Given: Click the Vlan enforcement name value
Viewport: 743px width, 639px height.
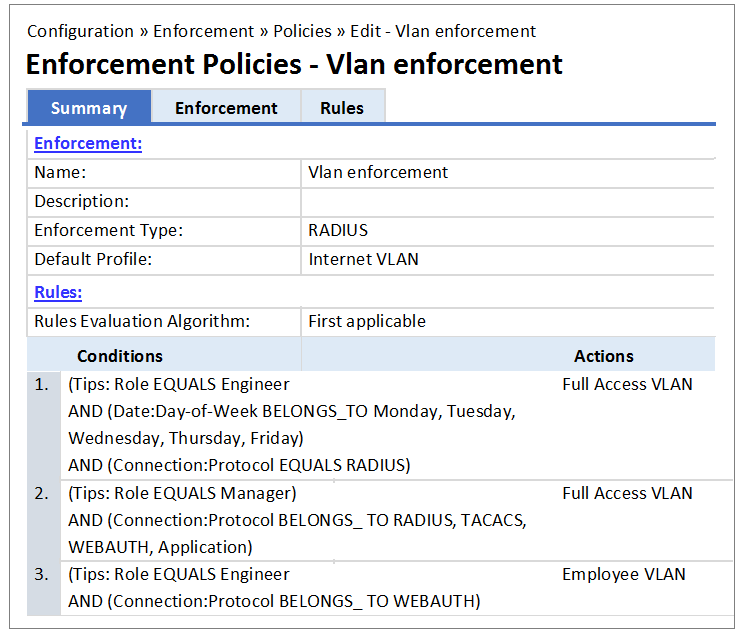Looking at the screenshot, I should coord(378,172).
